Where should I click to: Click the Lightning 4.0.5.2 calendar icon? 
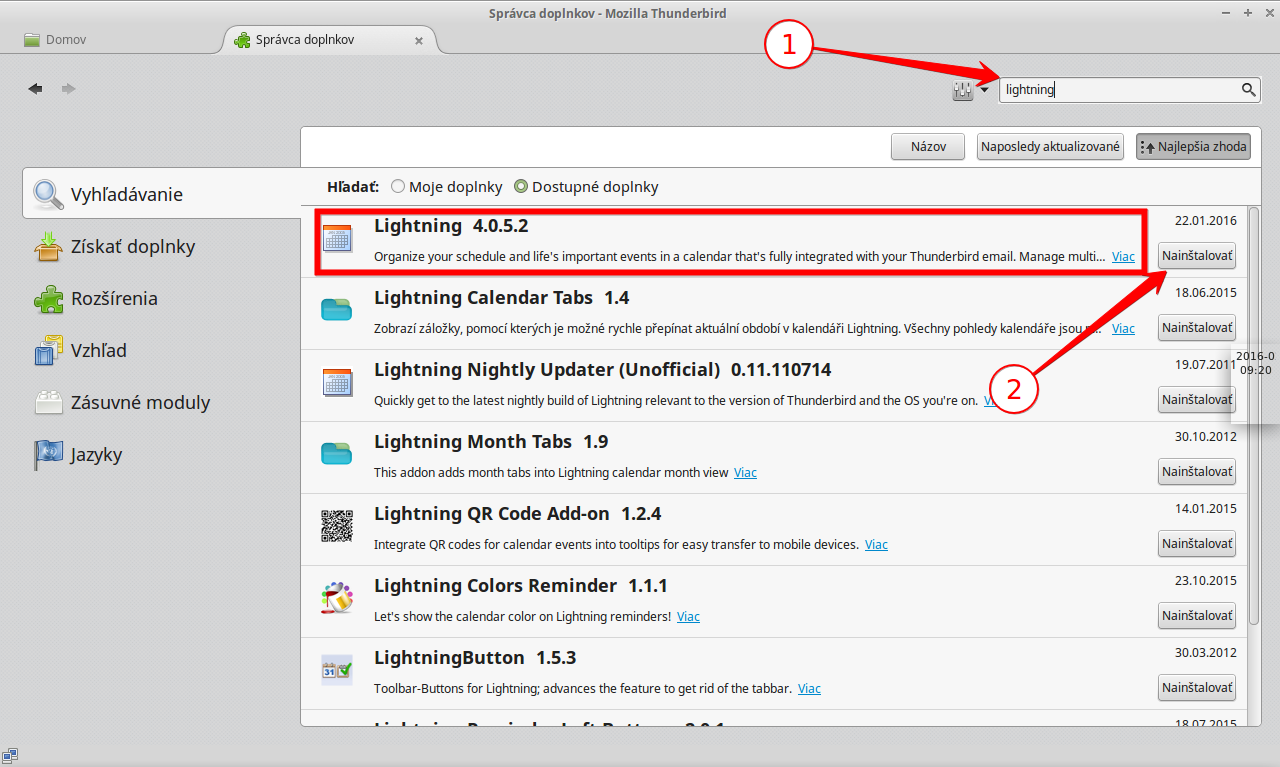click(x=337, y=238)
